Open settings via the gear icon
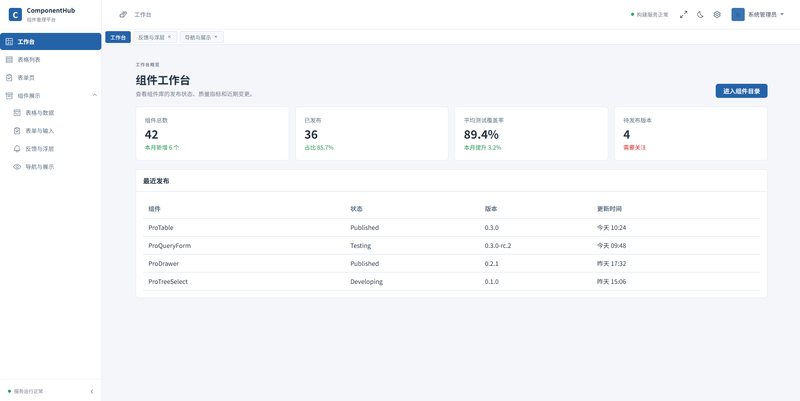 pos(717,15)
